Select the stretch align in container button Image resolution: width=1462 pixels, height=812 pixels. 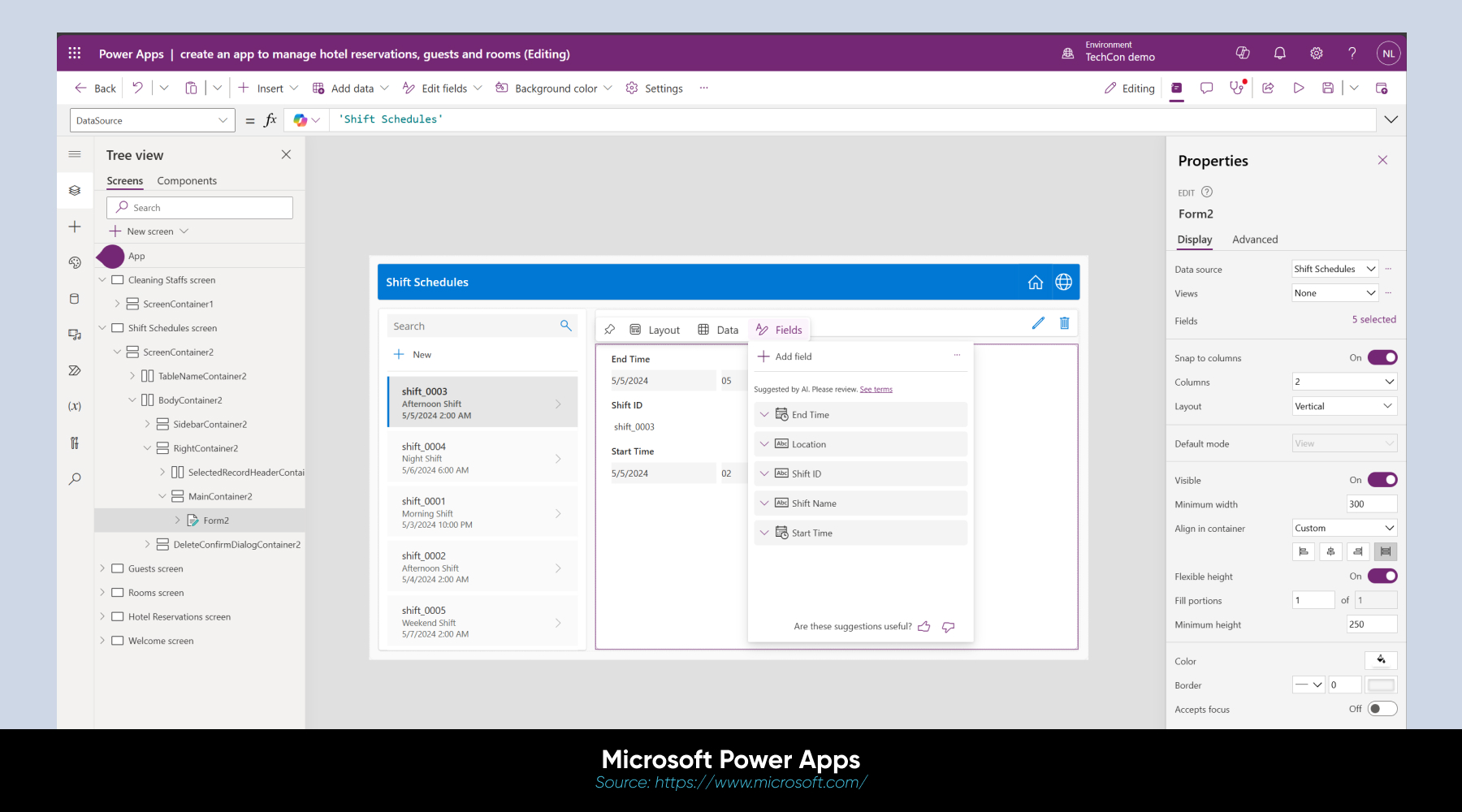coord(1386,551)
